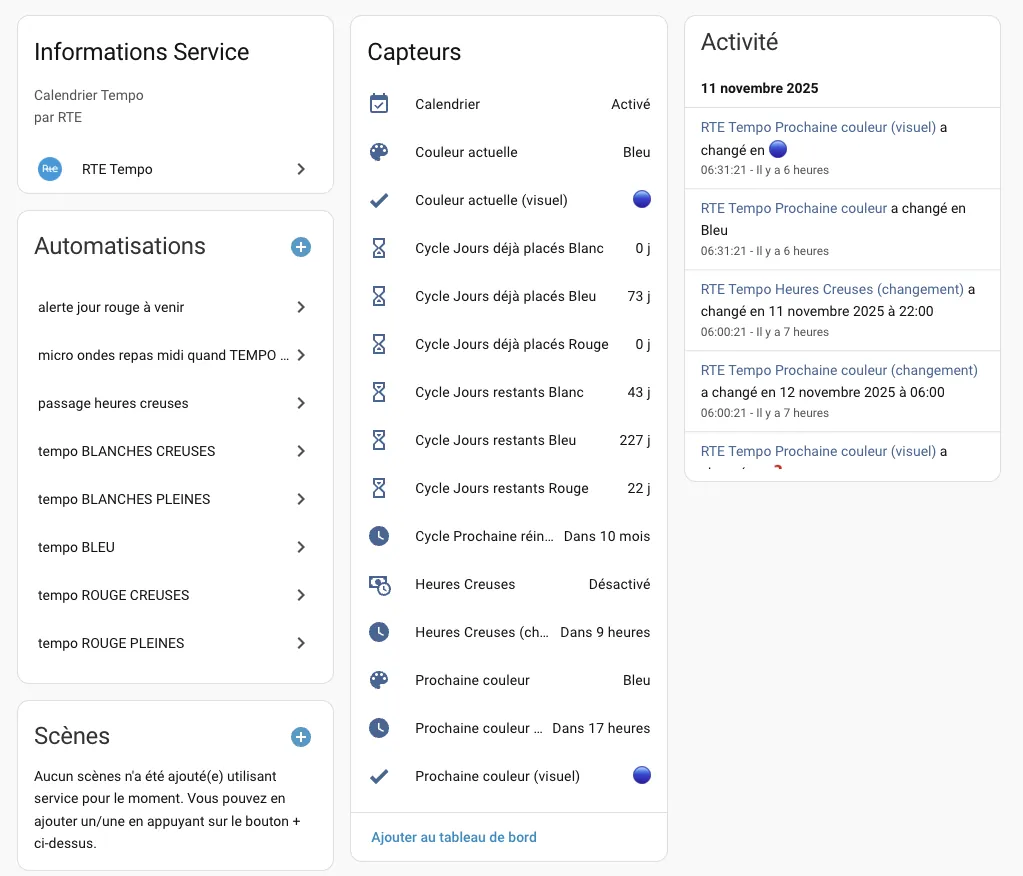Open passage heures creuses chevron

301,403
